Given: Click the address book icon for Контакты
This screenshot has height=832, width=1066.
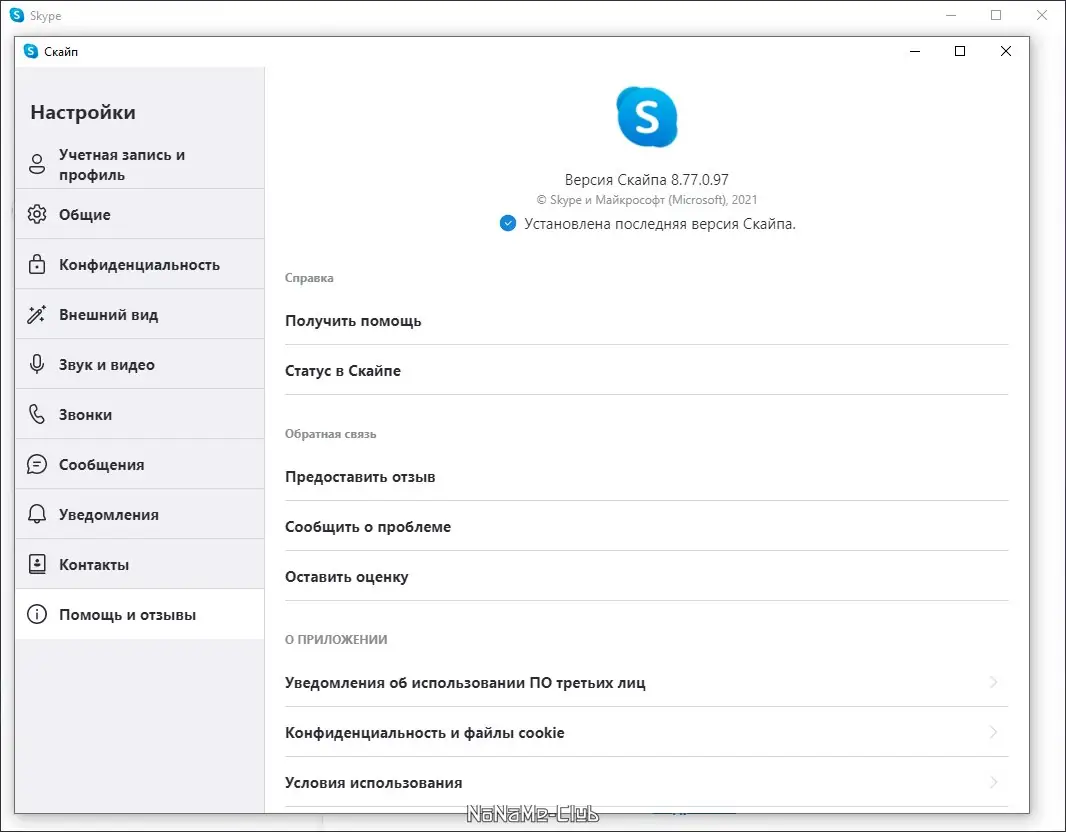Looking at the screenshot, I should point(37,564).
